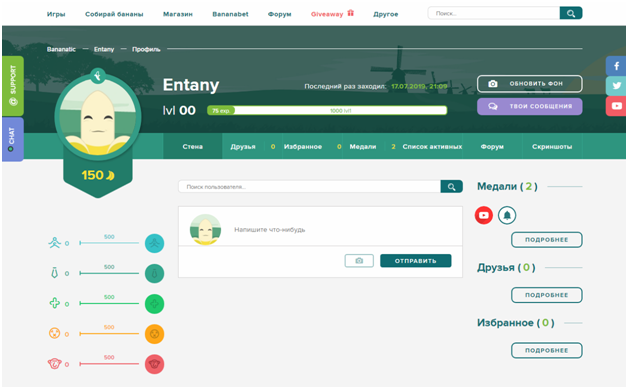This screenshot has width=628, height=389.
Task: Click the Entany breadcrumb link
Action: [104, 49]
